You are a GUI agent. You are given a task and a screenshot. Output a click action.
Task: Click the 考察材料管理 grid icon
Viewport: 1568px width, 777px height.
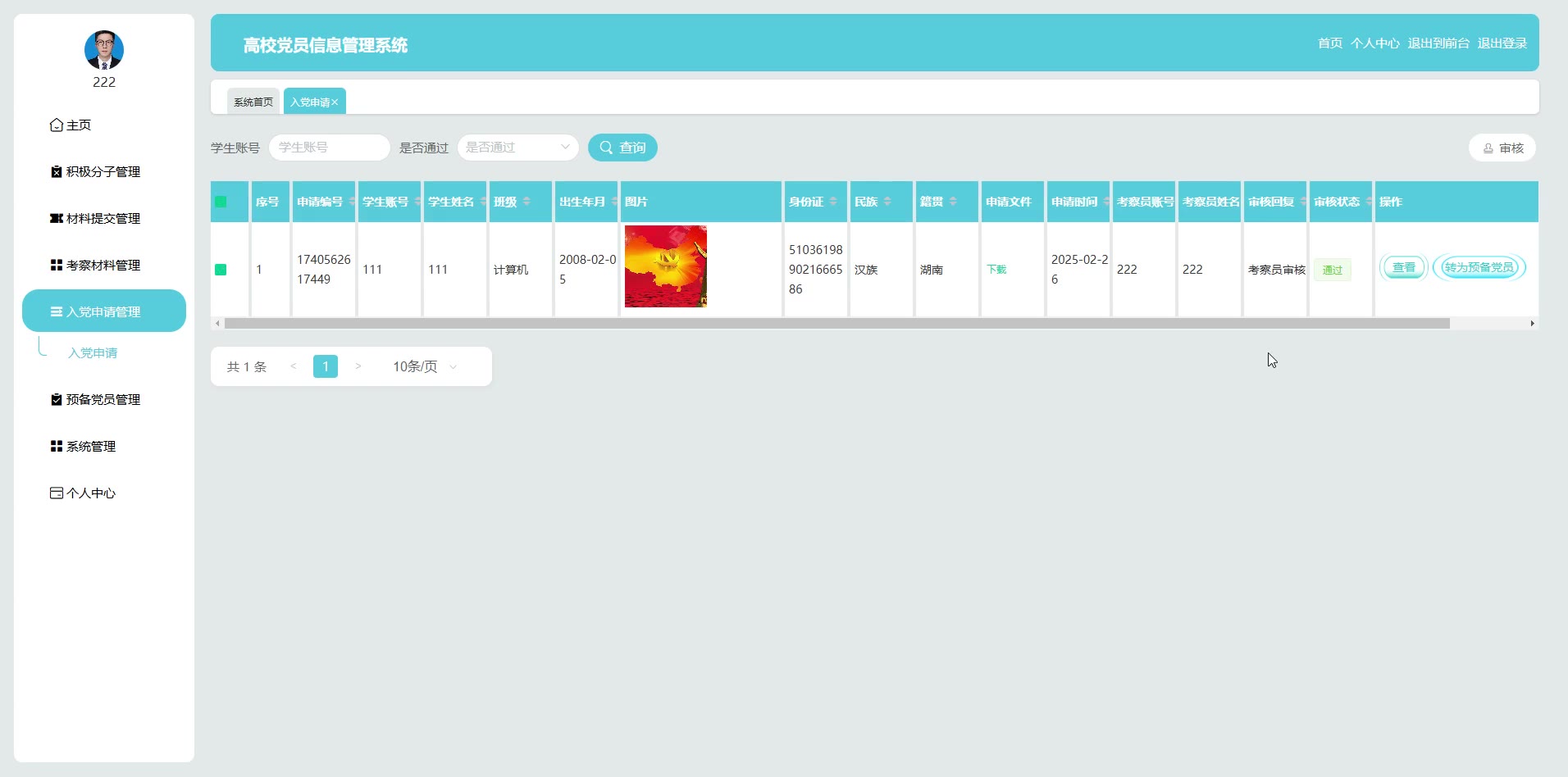pyautogui.click(x=56, y=266)
